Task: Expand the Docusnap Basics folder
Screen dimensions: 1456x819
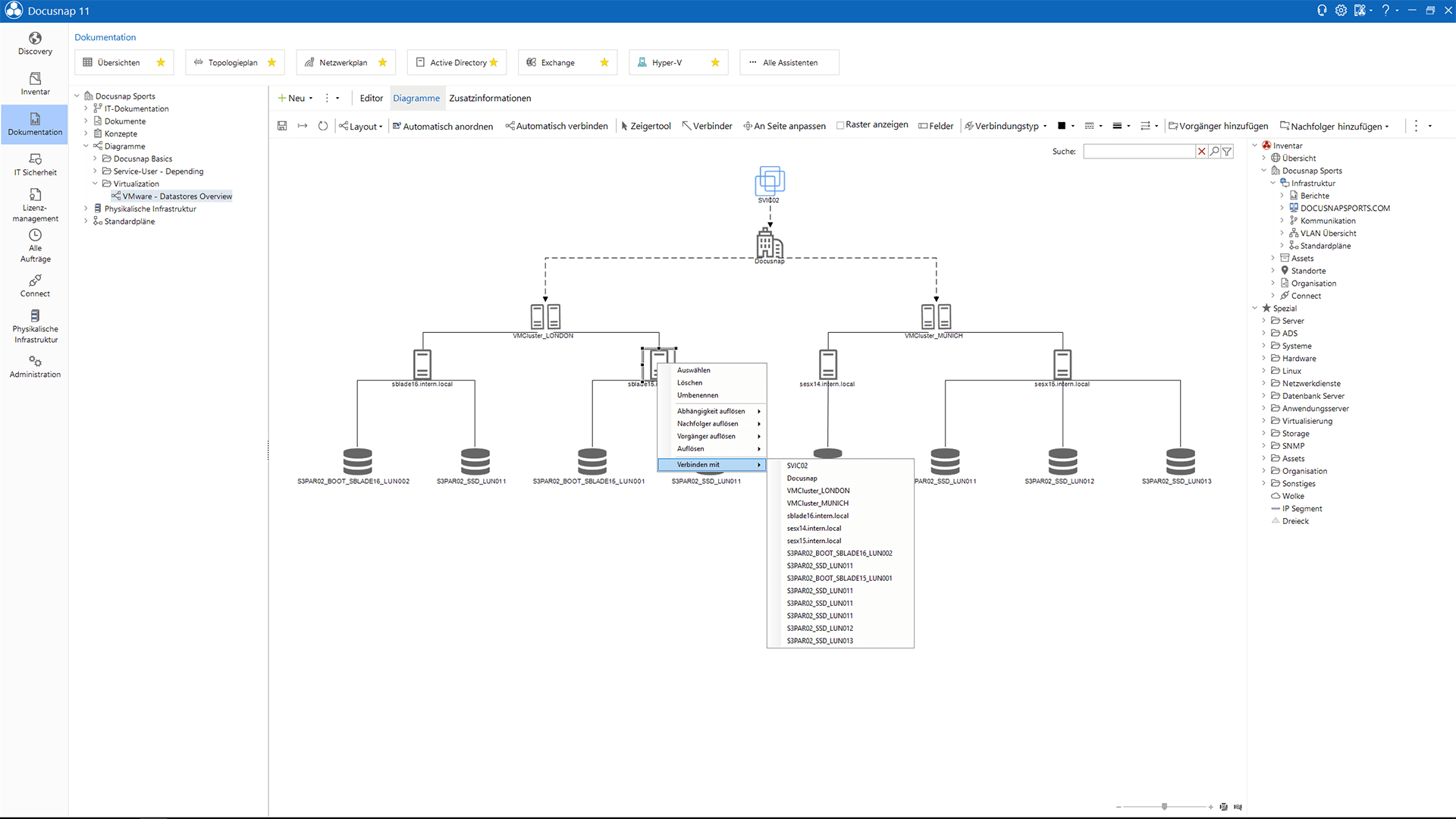Action: pyautogui.click(x=95, y=158)
